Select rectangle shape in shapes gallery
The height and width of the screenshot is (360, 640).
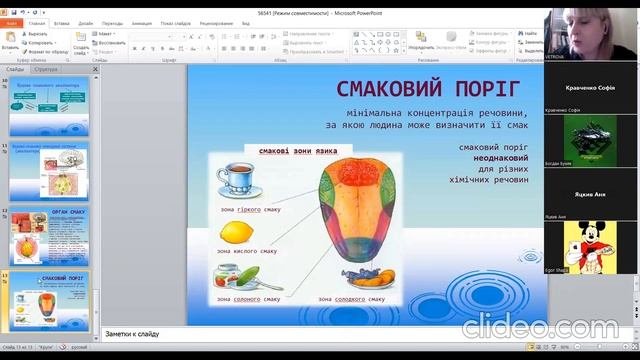click(x=380, y=35)
